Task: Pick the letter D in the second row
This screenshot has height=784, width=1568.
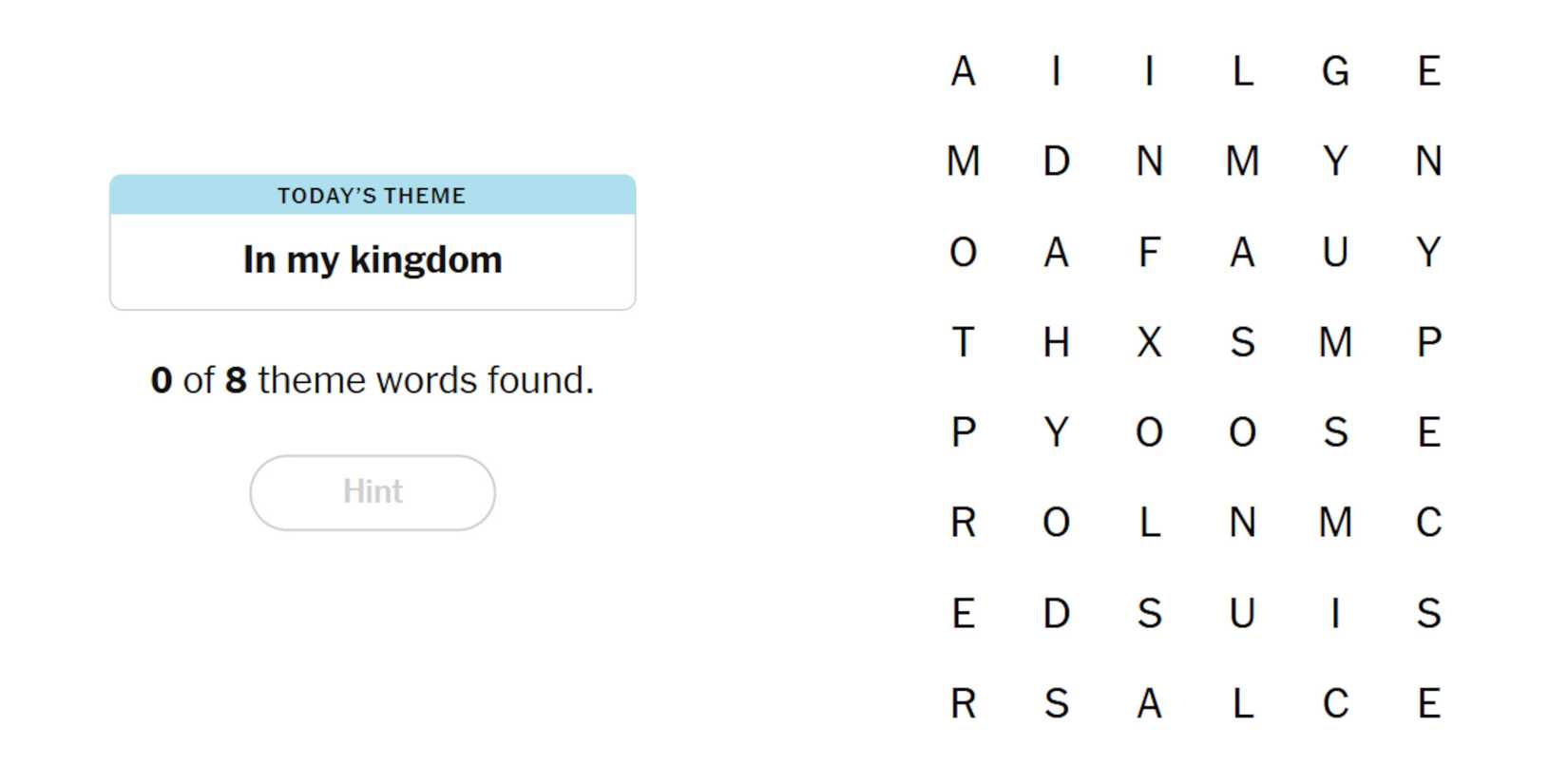Action: pyautogui.click(x=1056, y=162)
